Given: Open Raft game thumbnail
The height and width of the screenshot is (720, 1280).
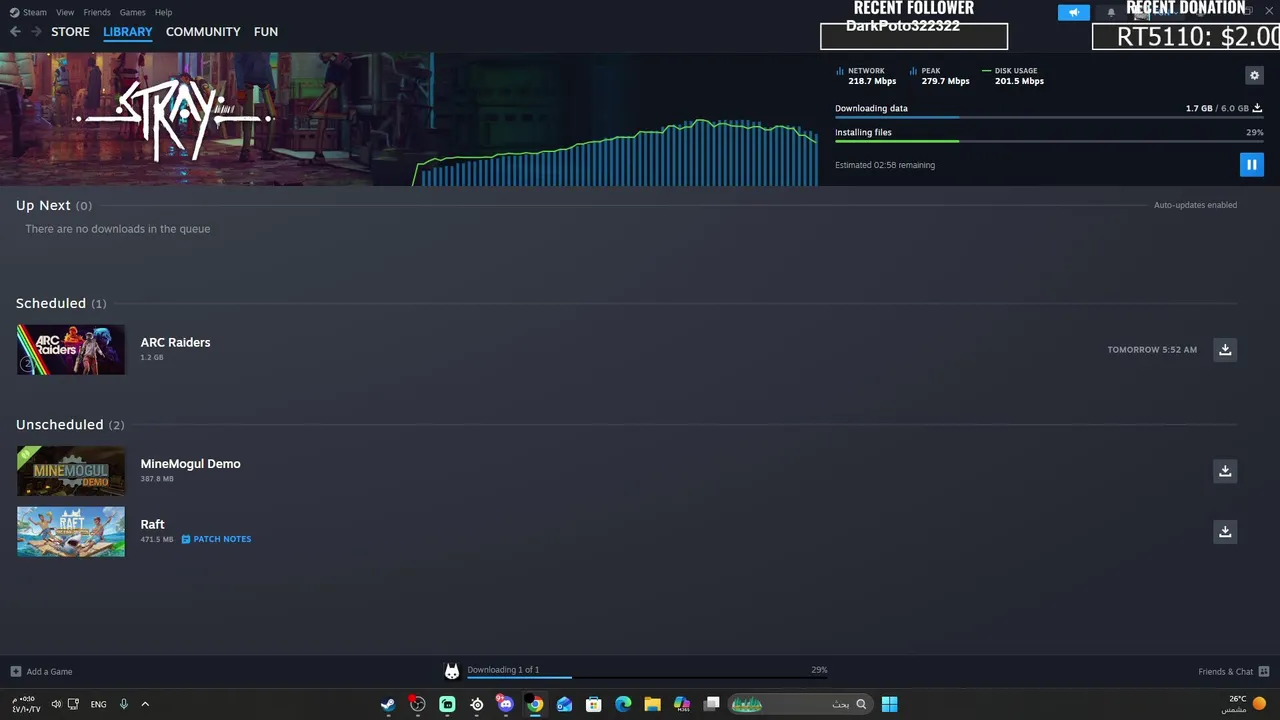Looking at the screenshot, I should [71, 531].
